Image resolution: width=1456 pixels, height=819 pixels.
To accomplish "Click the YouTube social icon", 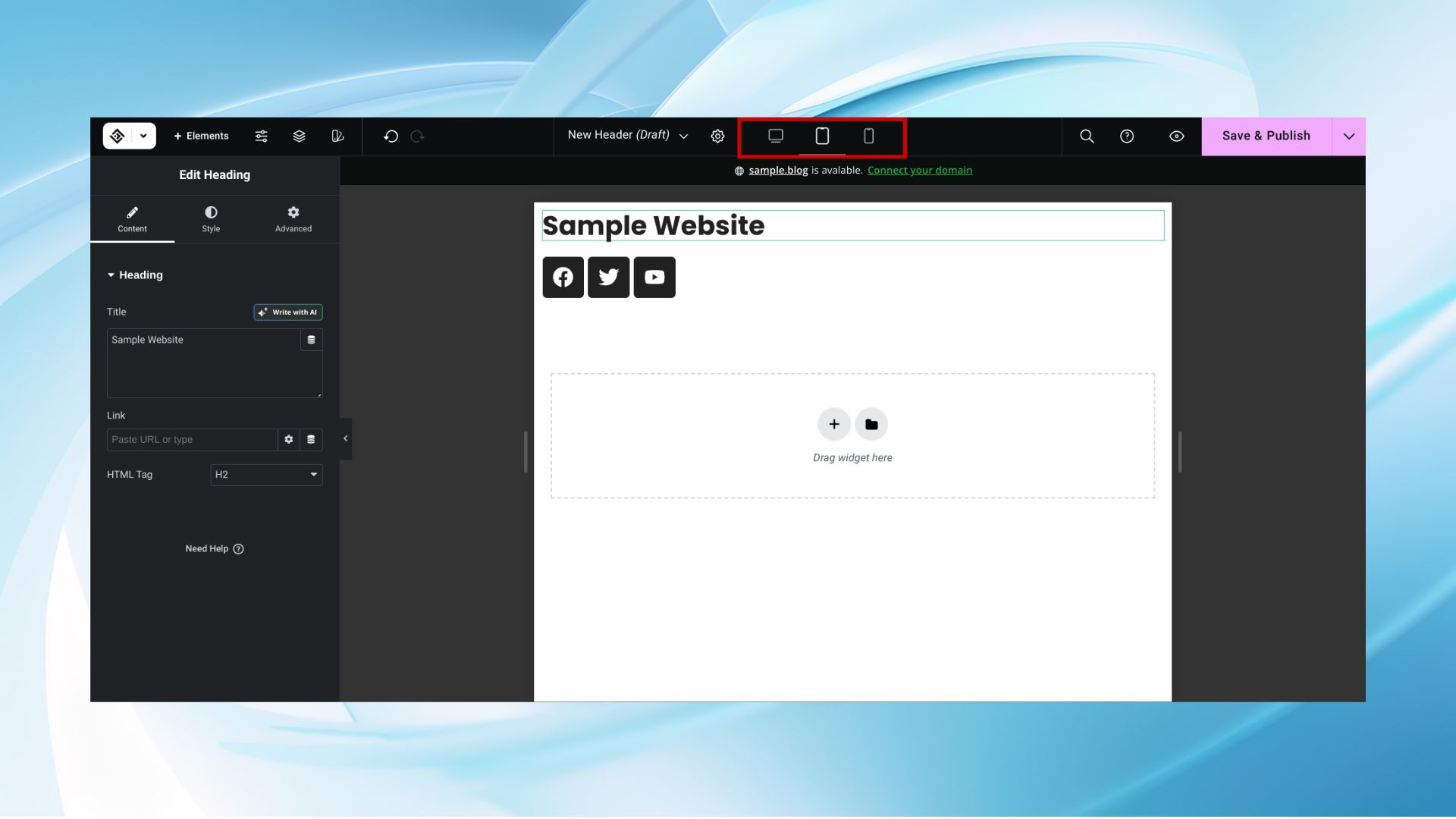I will point(654,278).
